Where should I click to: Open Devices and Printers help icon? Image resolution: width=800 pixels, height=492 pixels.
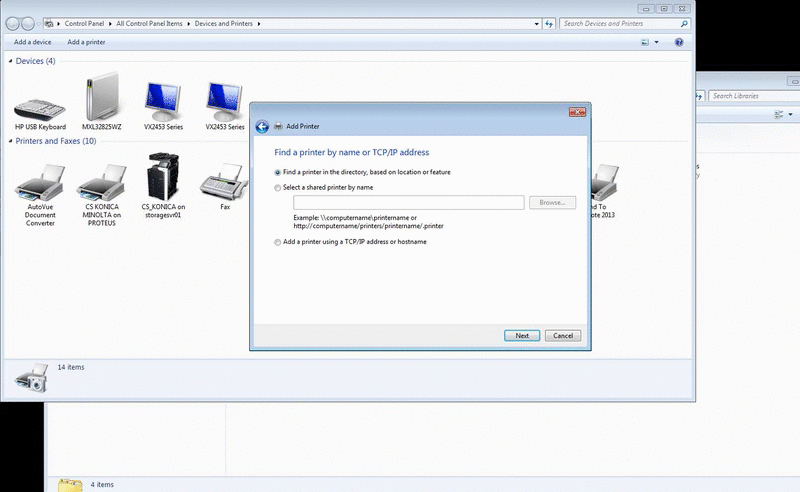click(679, 42)
